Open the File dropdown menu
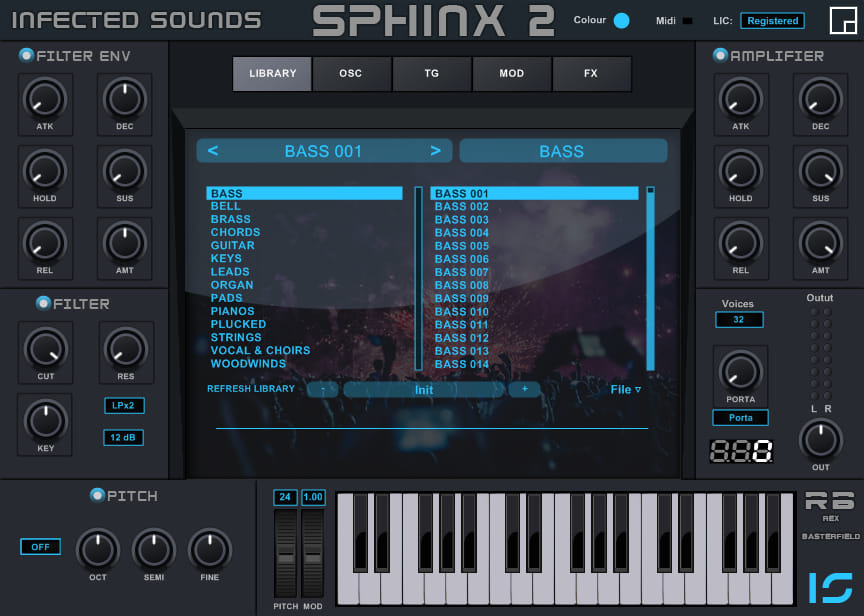 point(625,390)
